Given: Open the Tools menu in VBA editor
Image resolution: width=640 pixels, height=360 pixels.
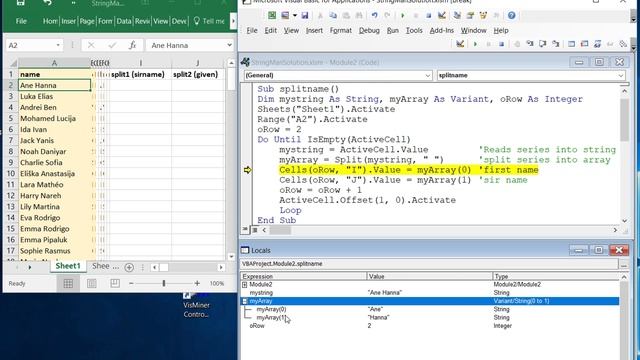Looking at the screenshot, I should pos(414,30).
